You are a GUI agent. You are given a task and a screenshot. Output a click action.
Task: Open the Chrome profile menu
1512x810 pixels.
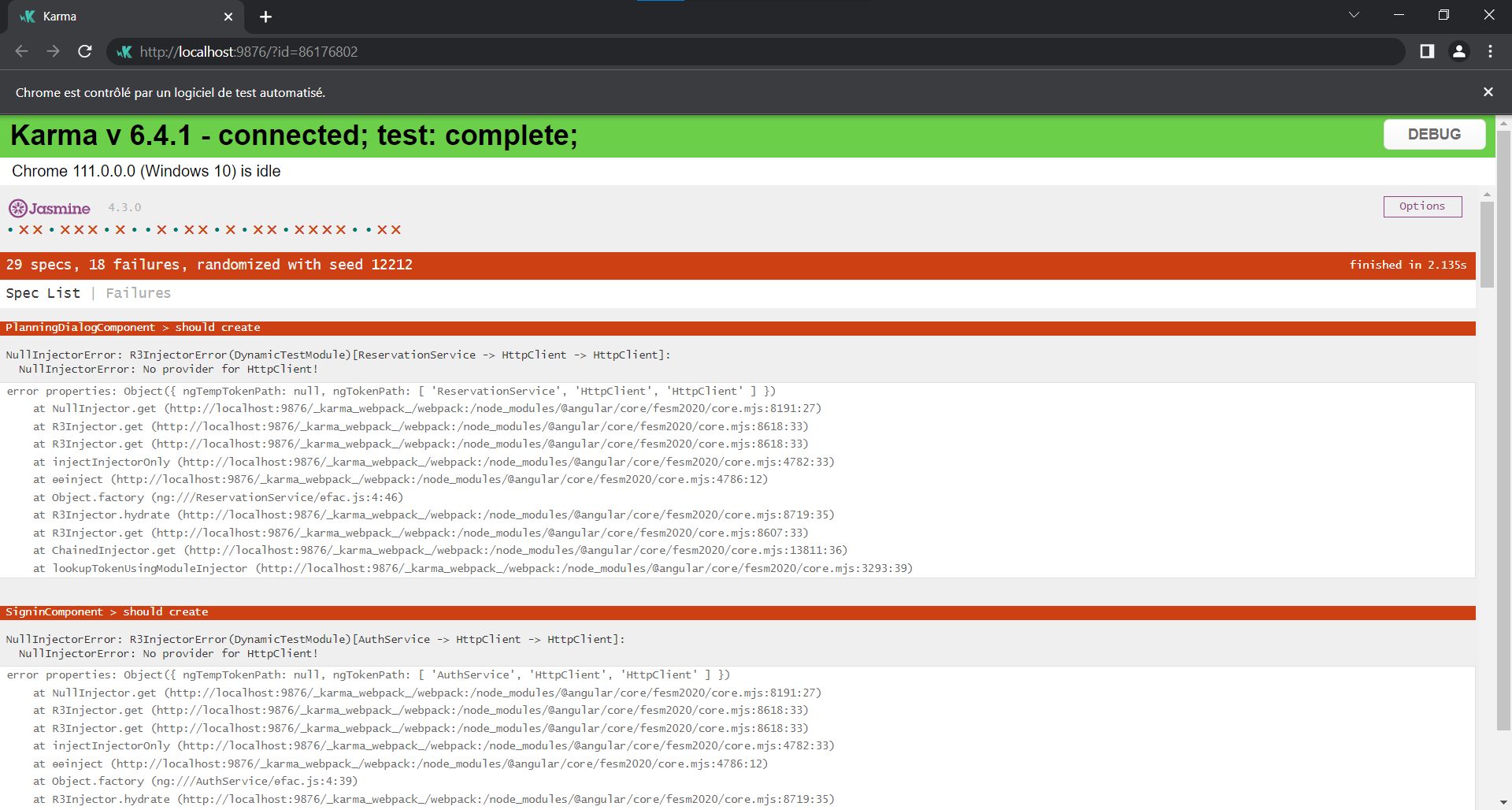1459,51
